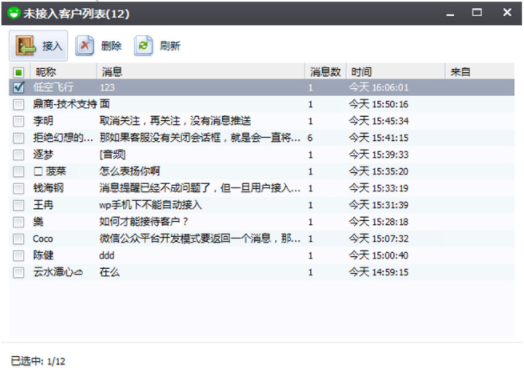Viewport: 524px width, 392px height.
Task: Click message 如何才能接待客户？
Action: (x=144, y=222)
